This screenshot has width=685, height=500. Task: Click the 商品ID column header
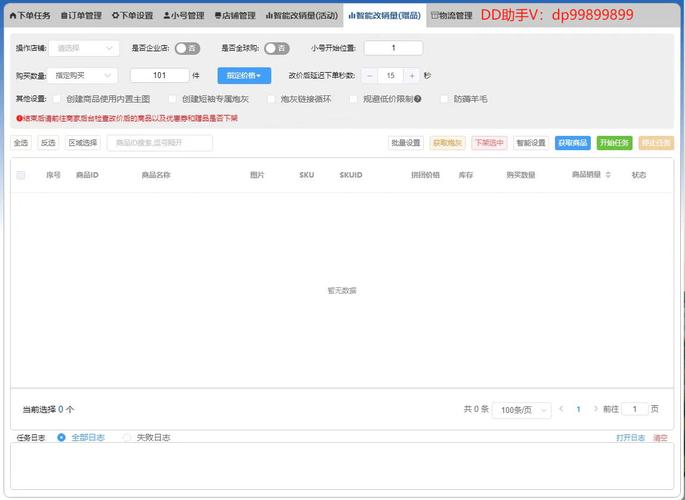tap(87, 175)
